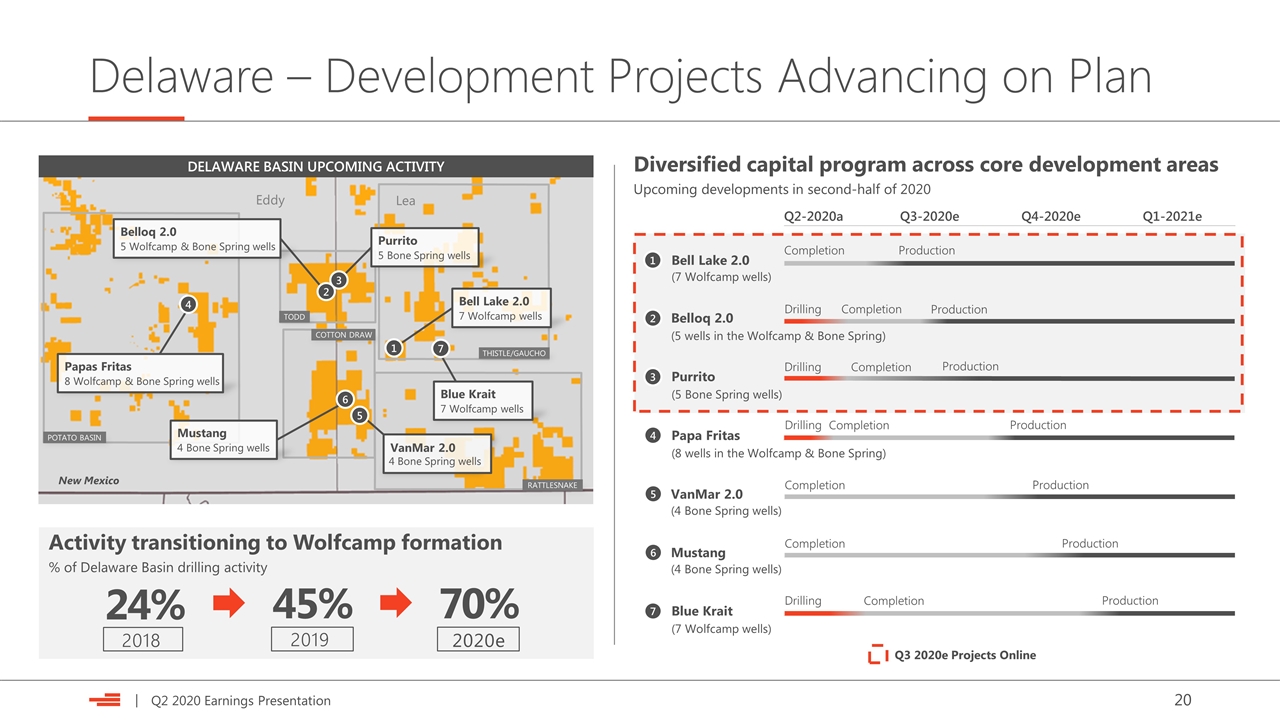Click the Blue Krait timeline bar
The width and height of the screenshot is (1280, 720).
point(1009,613)
